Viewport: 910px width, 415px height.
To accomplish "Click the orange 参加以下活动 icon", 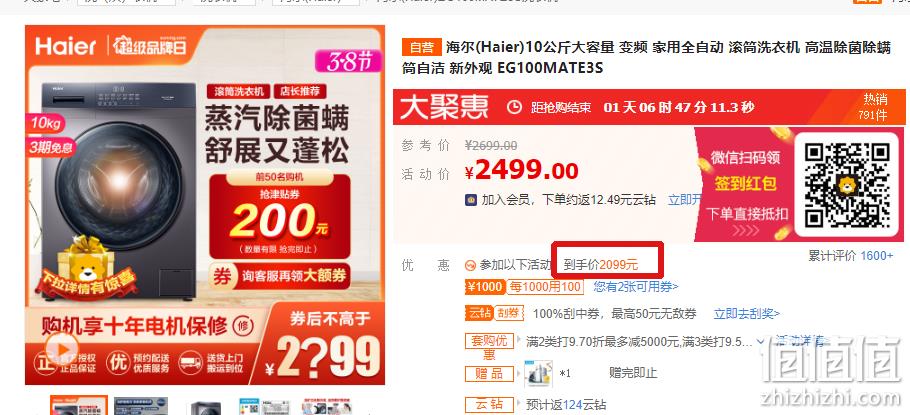I will pos(471,265).
